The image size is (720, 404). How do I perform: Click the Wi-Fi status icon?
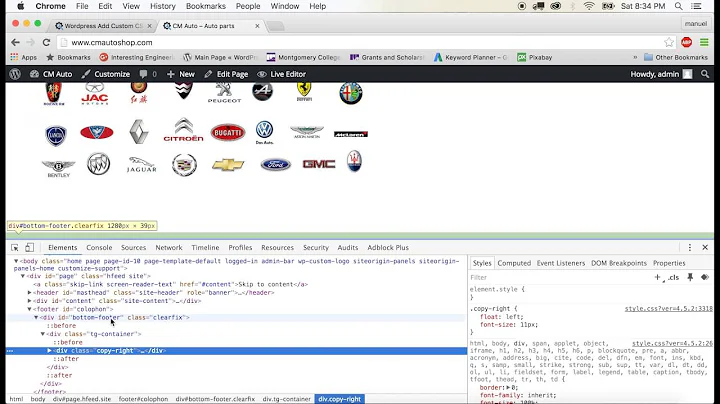[x=589, y=6]
